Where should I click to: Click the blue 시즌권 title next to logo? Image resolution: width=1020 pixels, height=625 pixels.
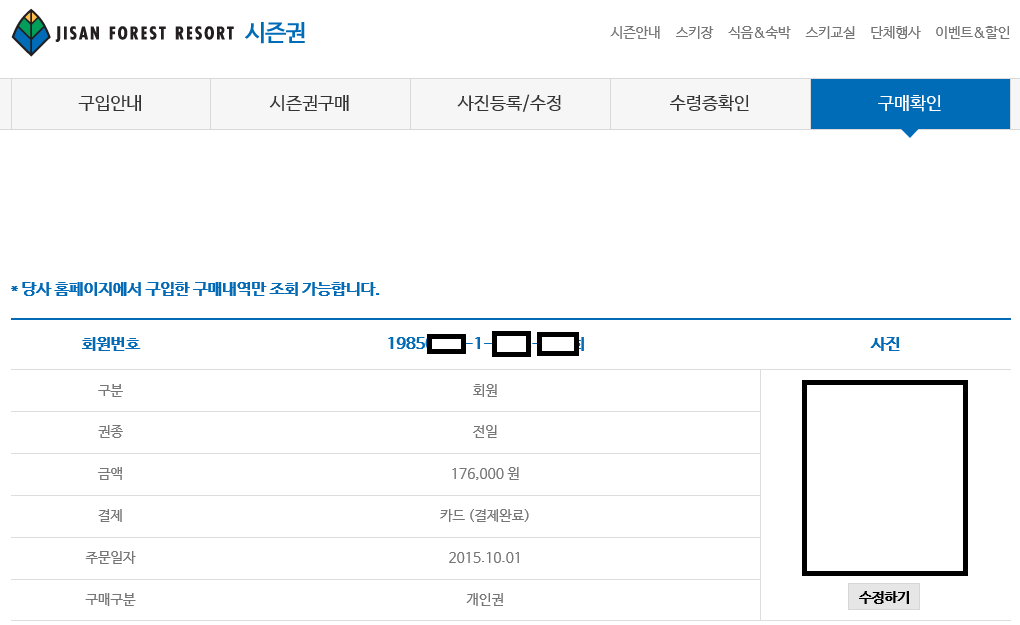(x=275, y=33)
